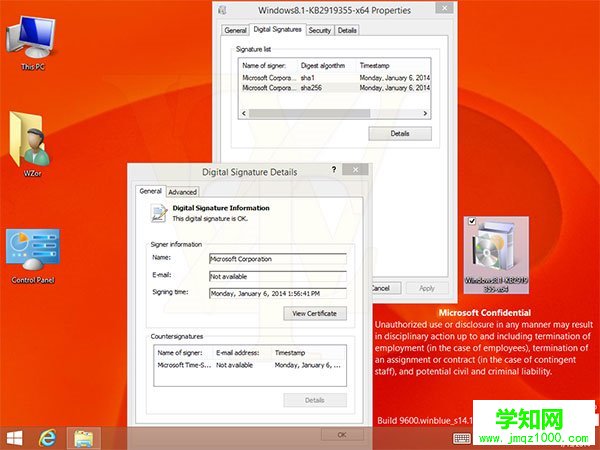The image size is (600, 450).
Task: Close the Digital Signature Details dialog
Action: coord(355,170)
